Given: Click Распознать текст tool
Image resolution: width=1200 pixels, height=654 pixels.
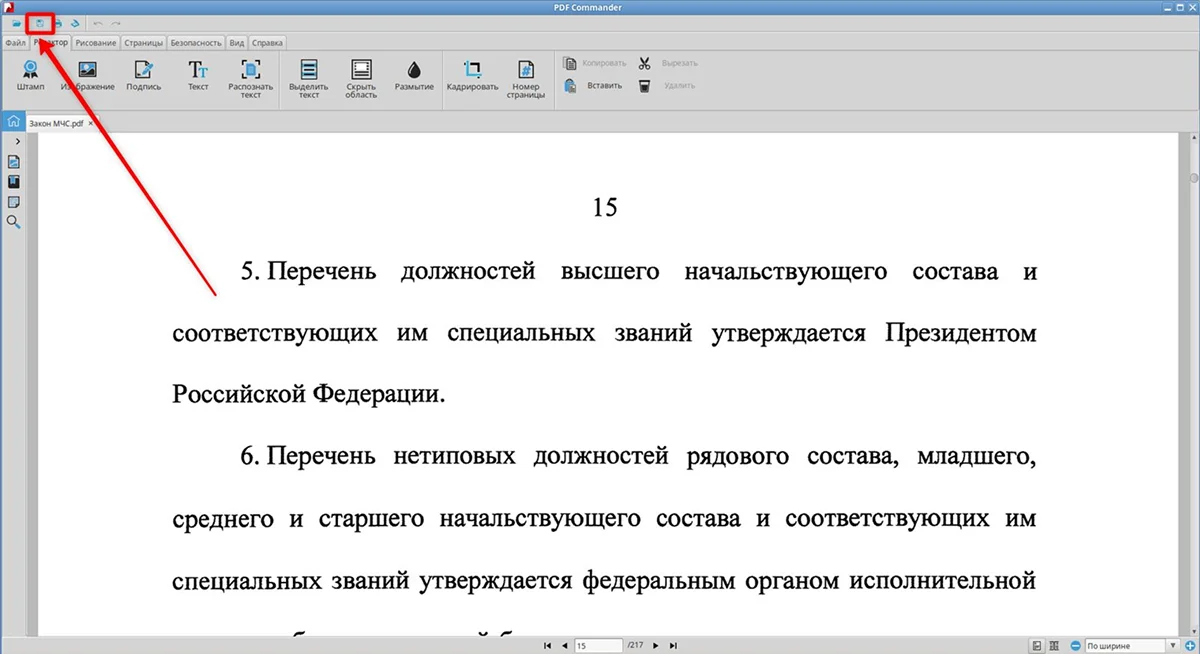Looking at the screenshot, I should pos(251,78).
